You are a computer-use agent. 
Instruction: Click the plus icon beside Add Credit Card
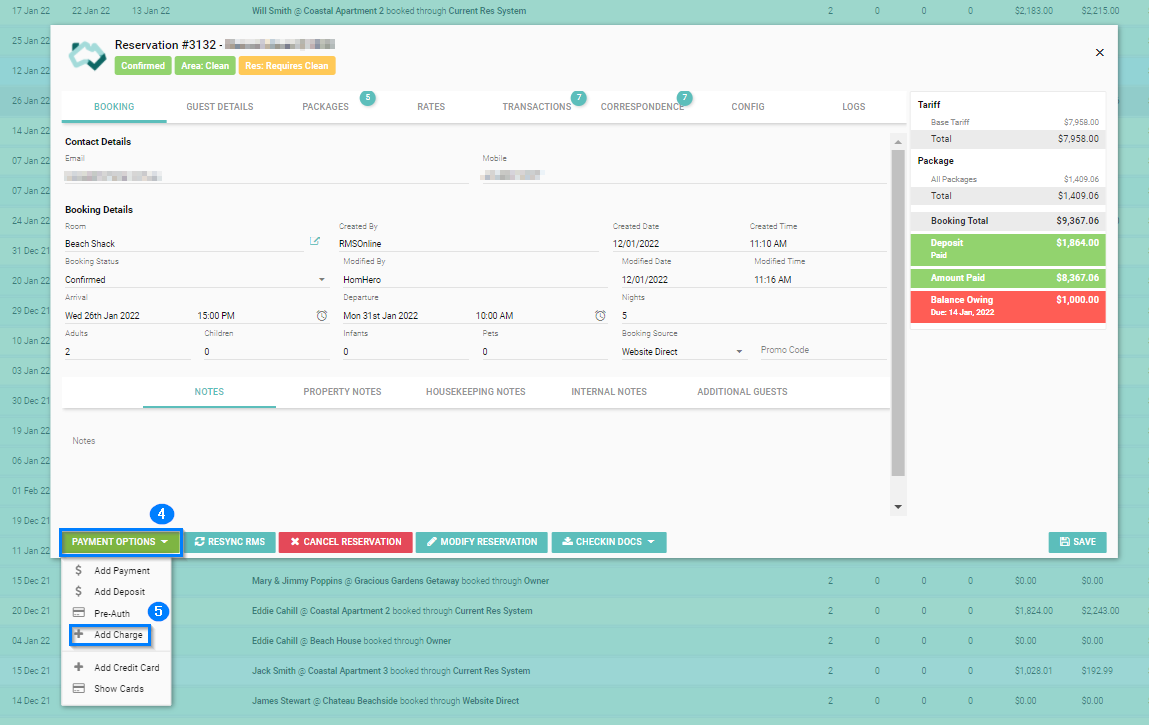click(79, 667)
